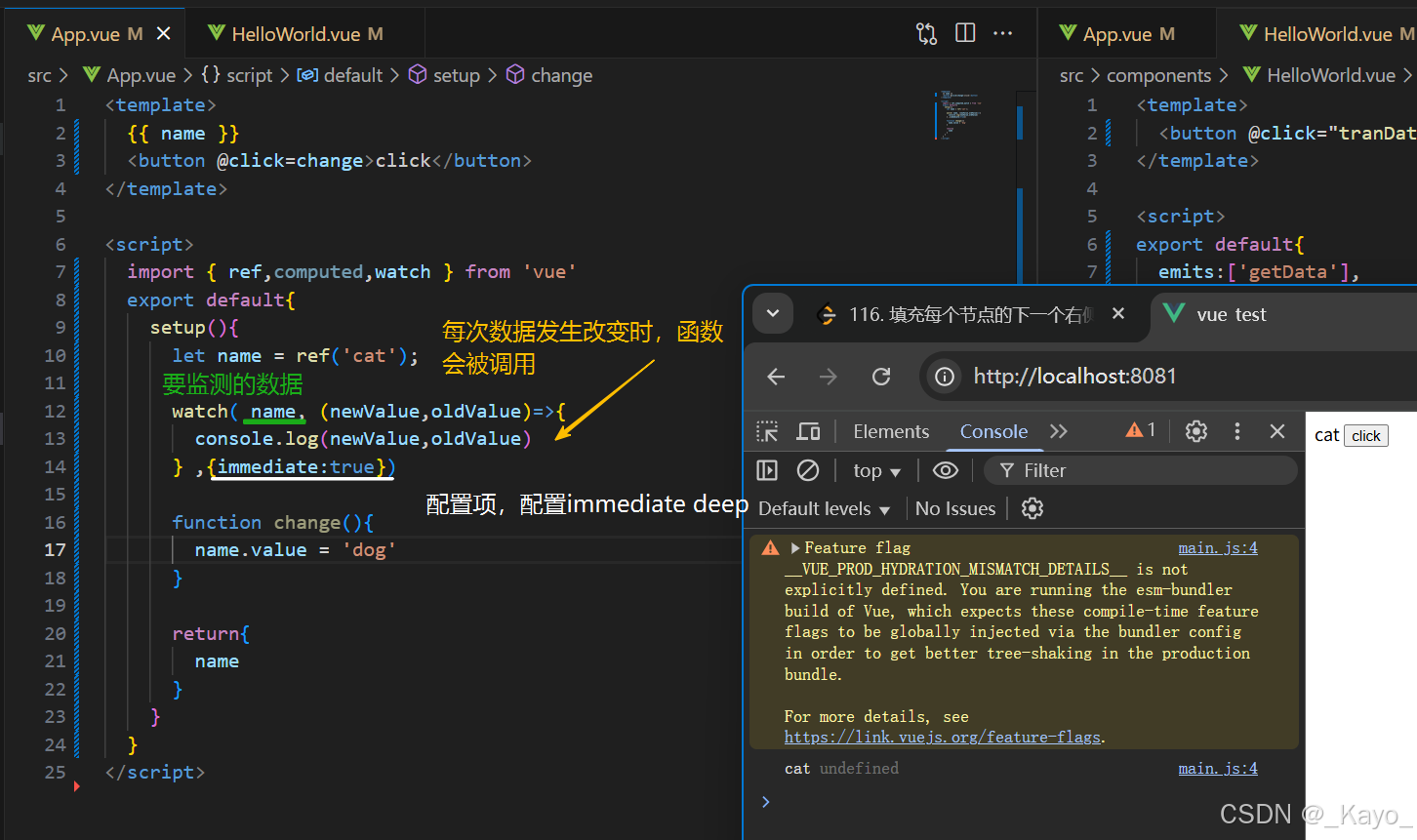The width and height of the screenshot is (1417, 840).
Task: Open main.js:4 link in warning message
Action: [x=1217, y=548]
